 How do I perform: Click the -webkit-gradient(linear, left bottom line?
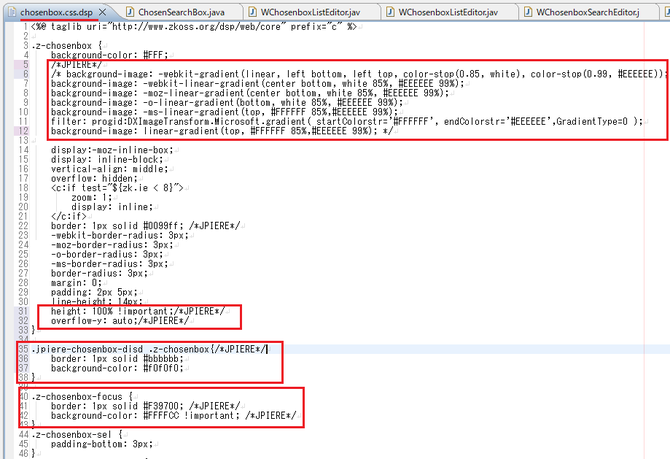[359, 74]
